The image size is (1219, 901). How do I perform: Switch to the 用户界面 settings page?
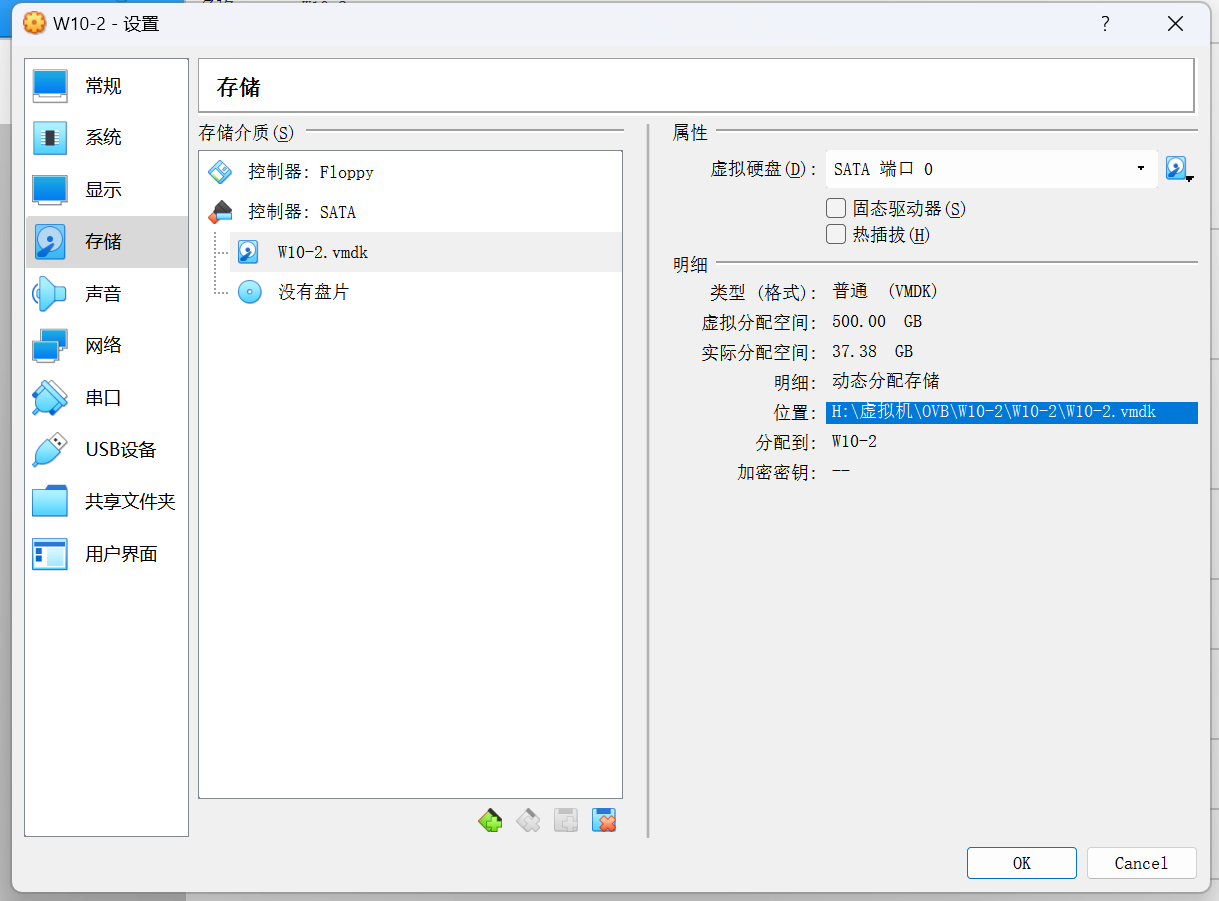(x=106, y=553)
